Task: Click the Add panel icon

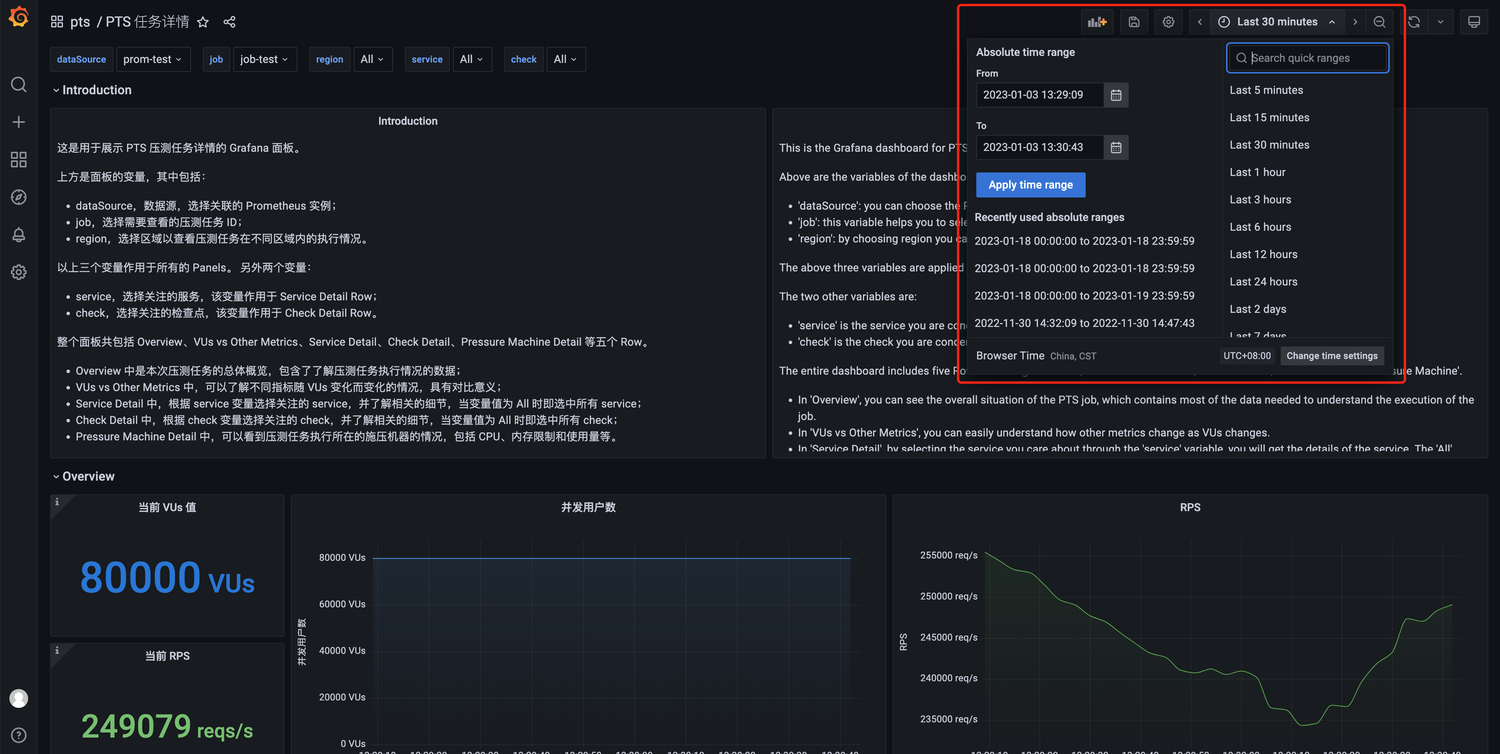Action: (x=1097, y=22)
